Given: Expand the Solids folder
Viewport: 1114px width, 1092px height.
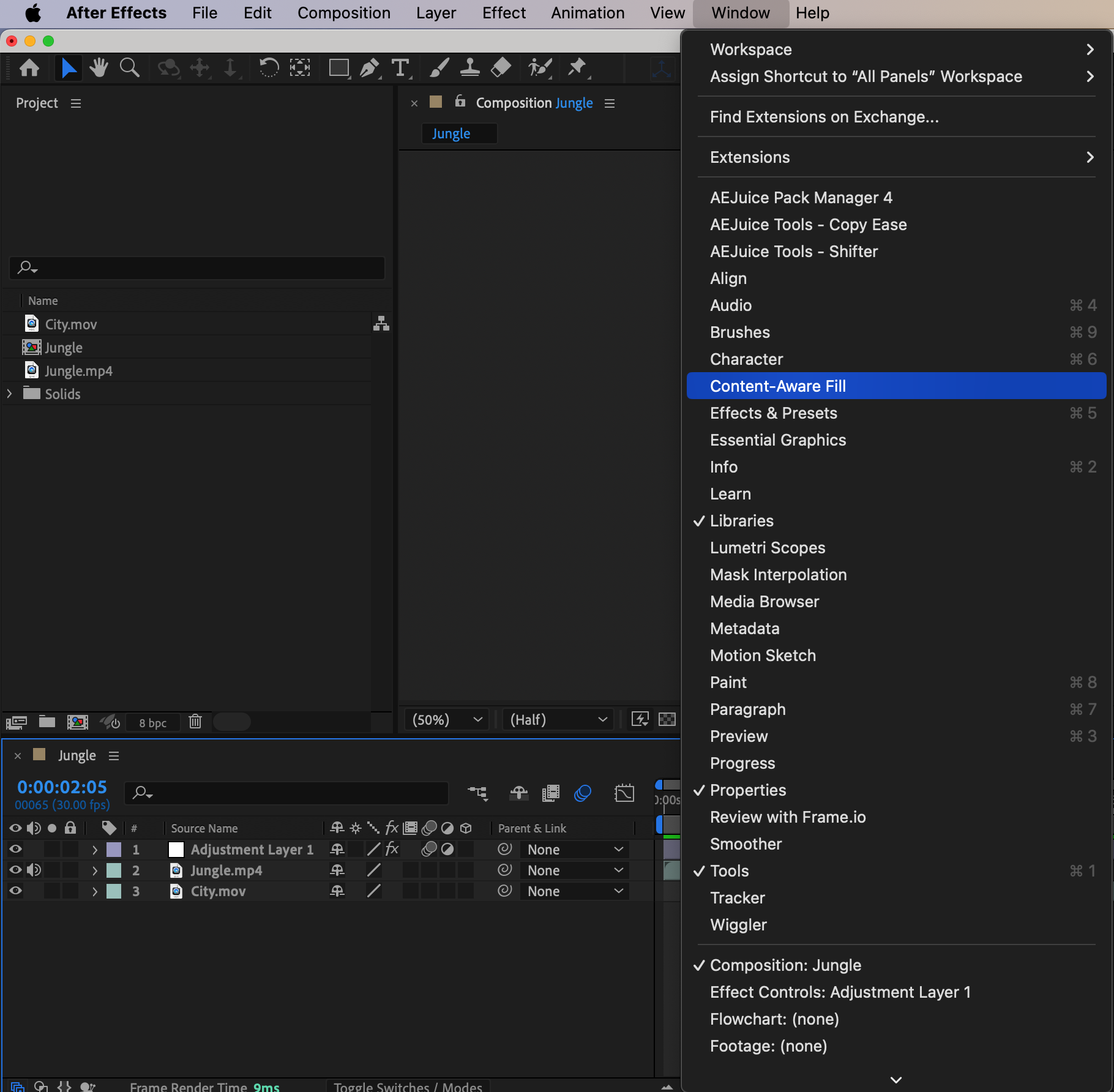Looking at the screenshot, I should 9,394.
